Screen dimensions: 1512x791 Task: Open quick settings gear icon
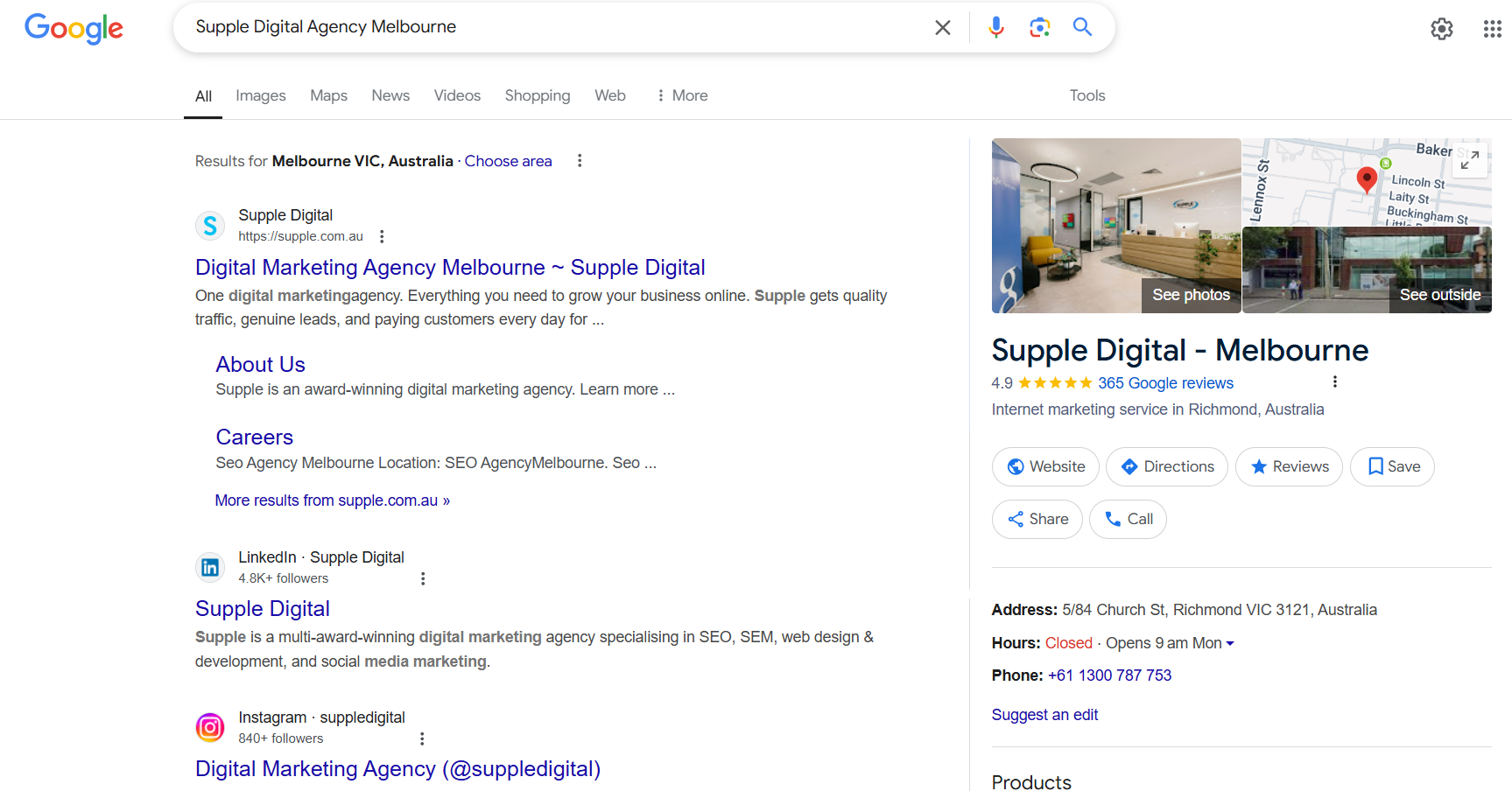click(x=1442, y=29)
